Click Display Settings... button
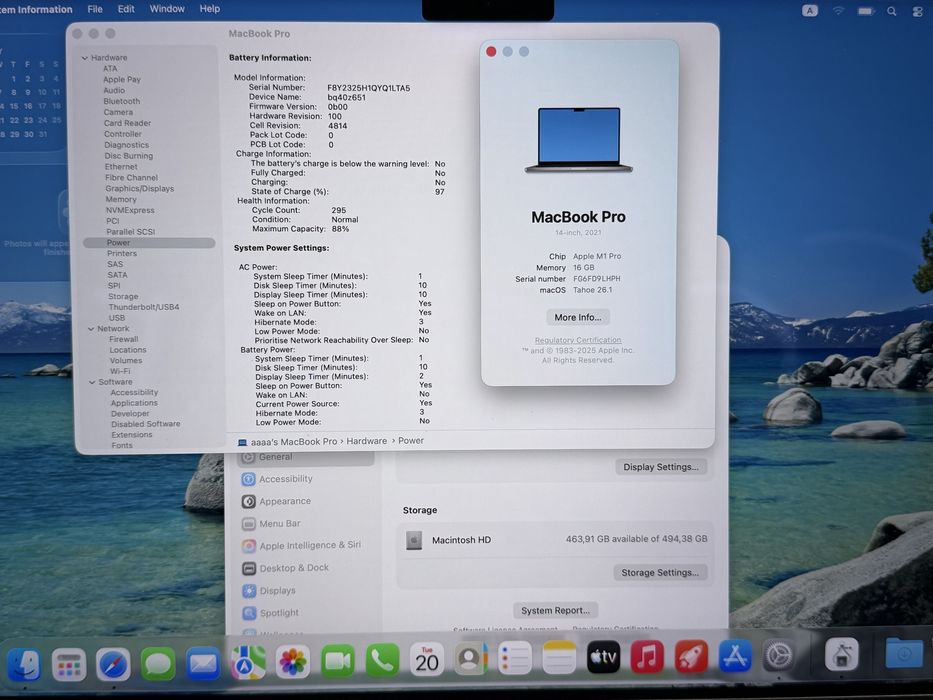The image size is (933, 700). (x=660, y=467)
